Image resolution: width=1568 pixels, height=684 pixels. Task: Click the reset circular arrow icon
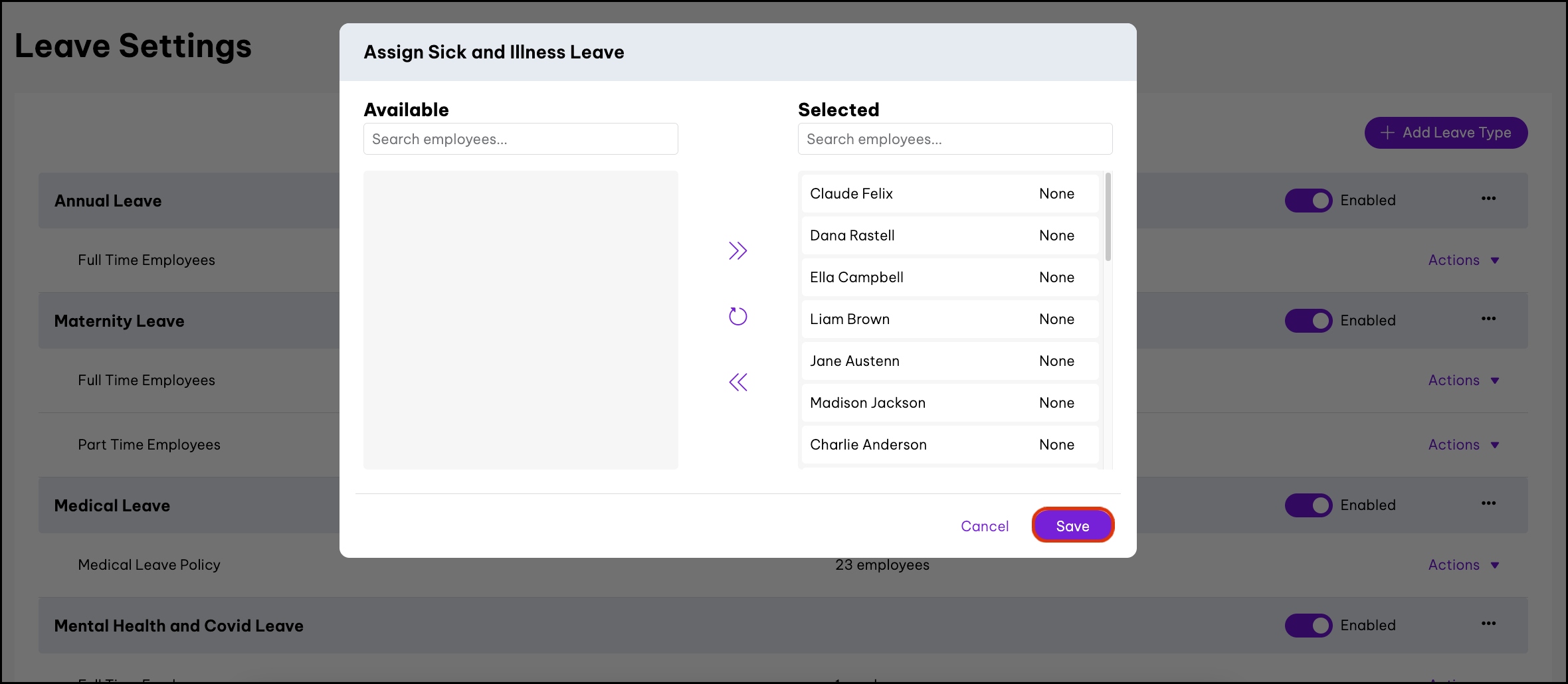[737, 316]
